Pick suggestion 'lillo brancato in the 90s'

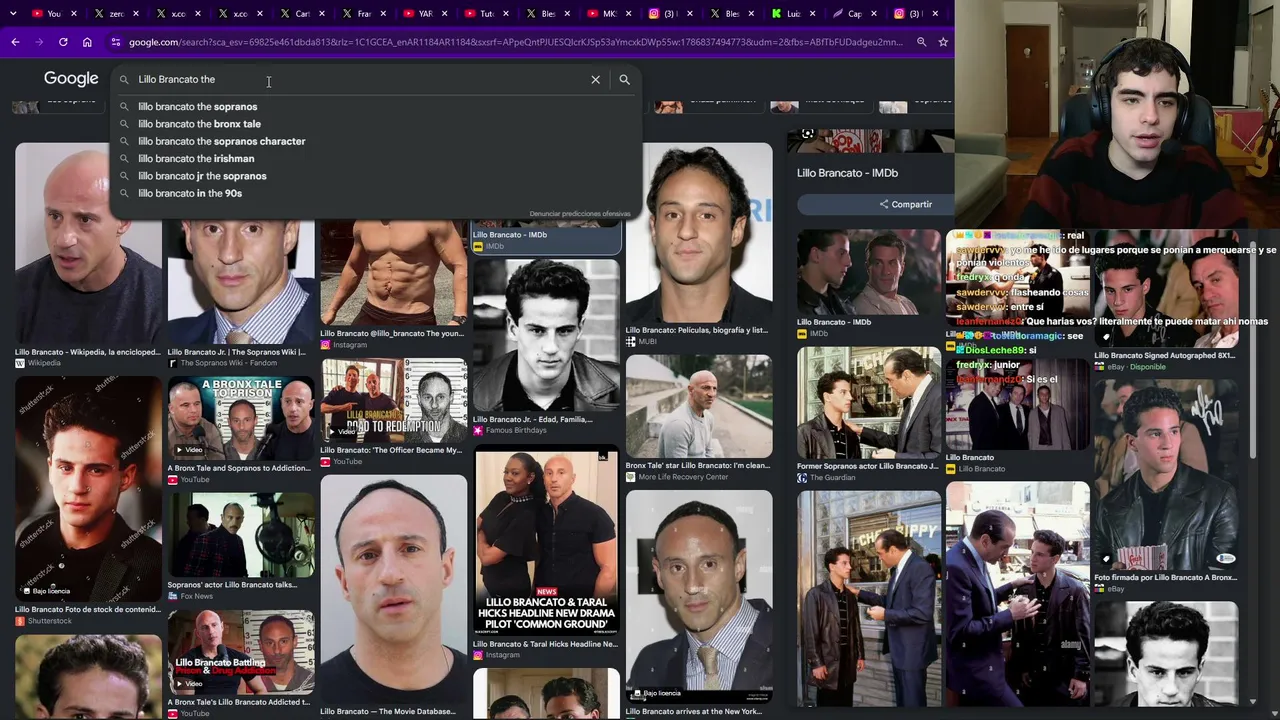(190, 193)
